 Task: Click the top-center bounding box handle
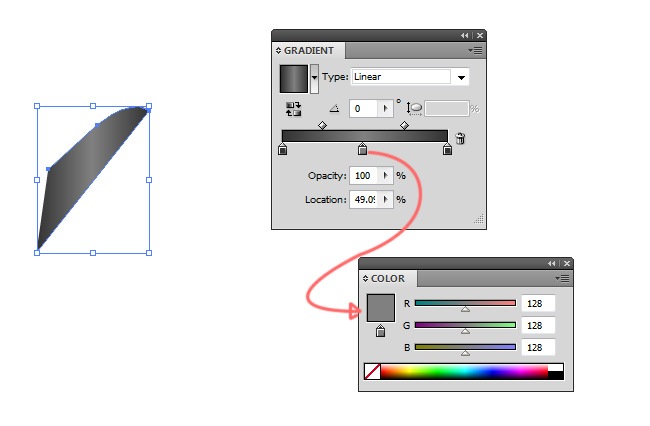tap(93, 106)
